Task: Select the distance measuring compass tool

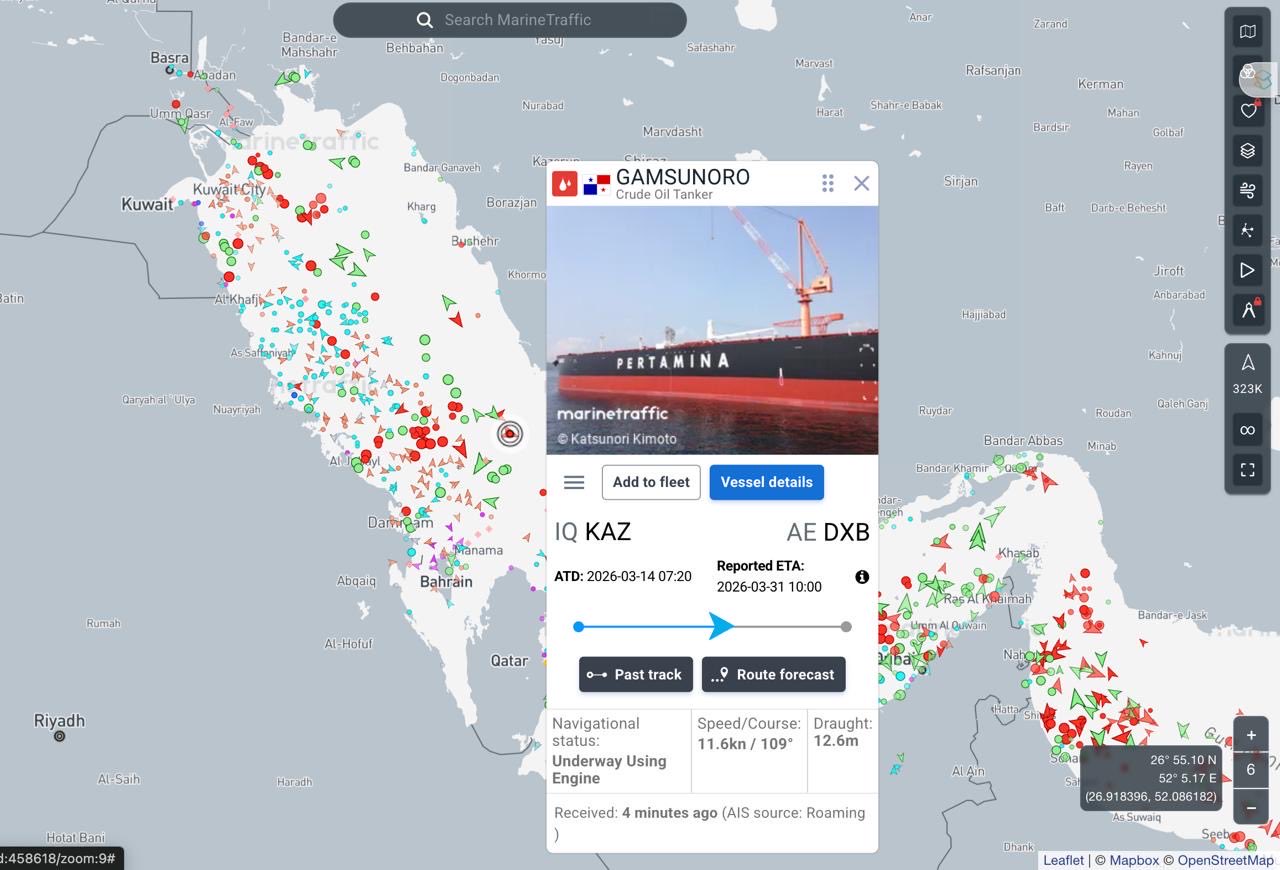Action: point(1247,310)
